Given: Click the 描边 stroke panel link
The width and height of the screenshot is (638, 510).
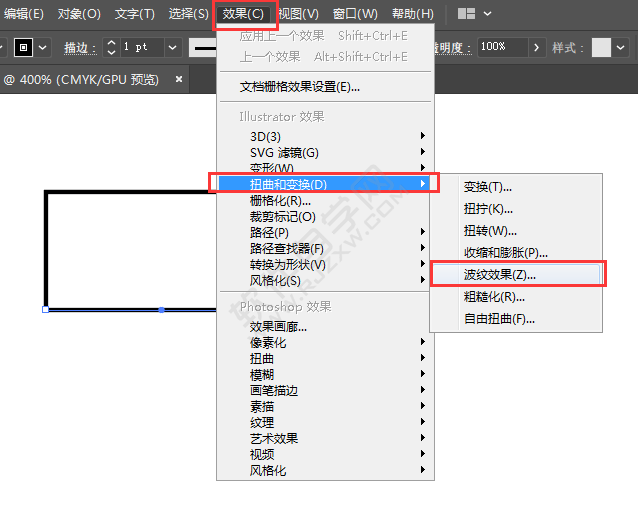Looking at the screenshot, I should (x=80, y=48).
